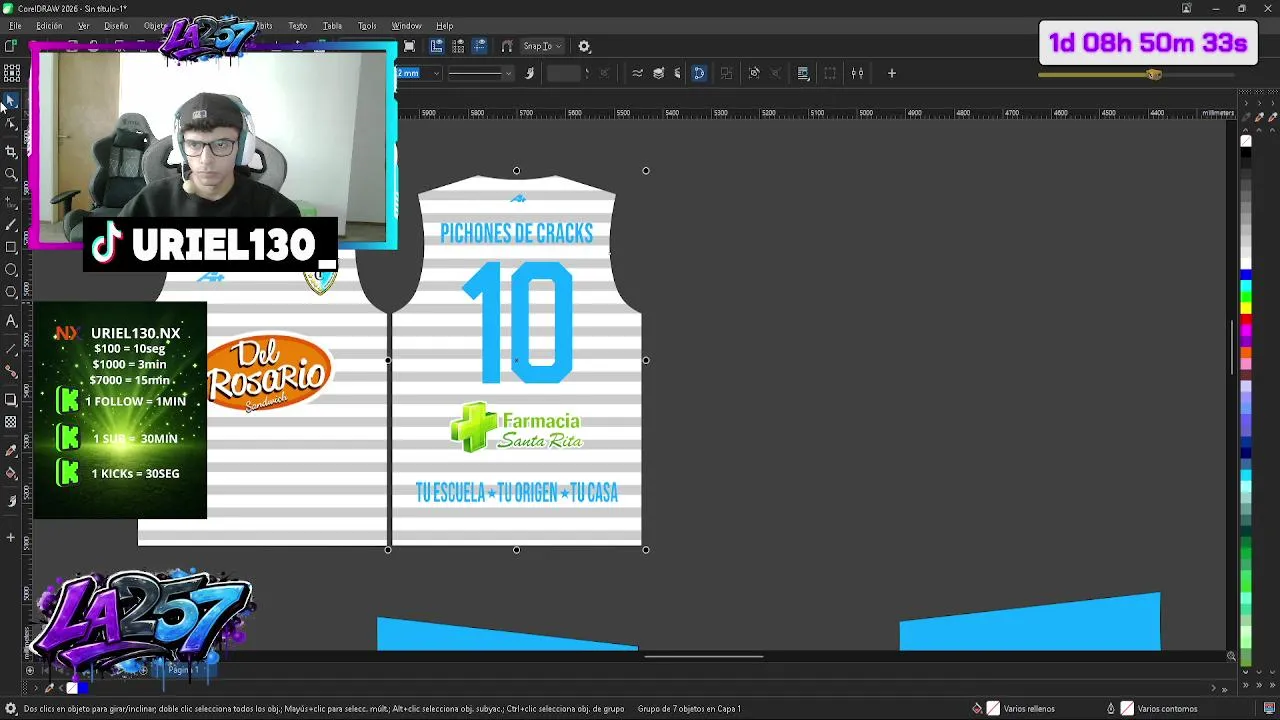
Task: Open the Tools menu
Action: pyautogui.click(x=367, y=26)
